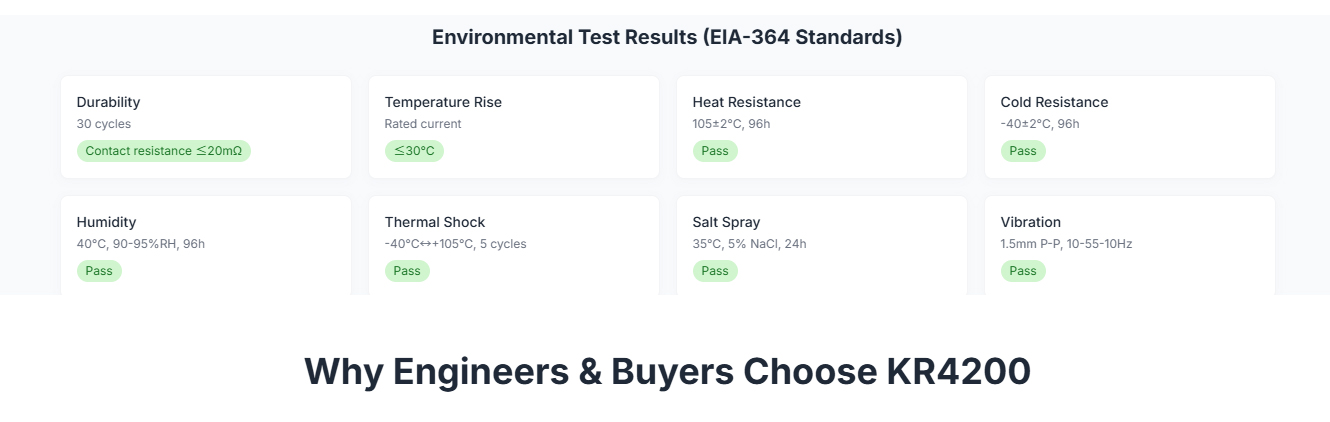Click the ≤30°C result badge

click(x=414, y=151)
